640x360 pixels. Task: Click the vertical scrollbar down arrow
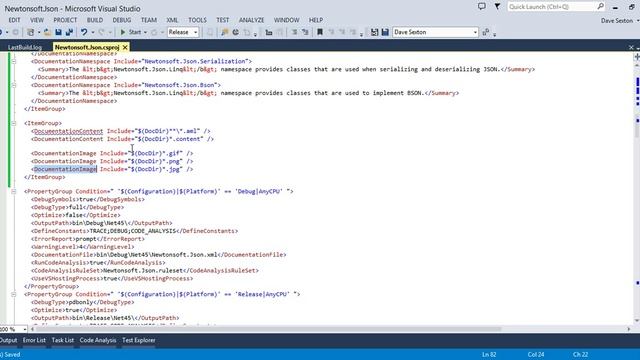click(x=636, y=321)
